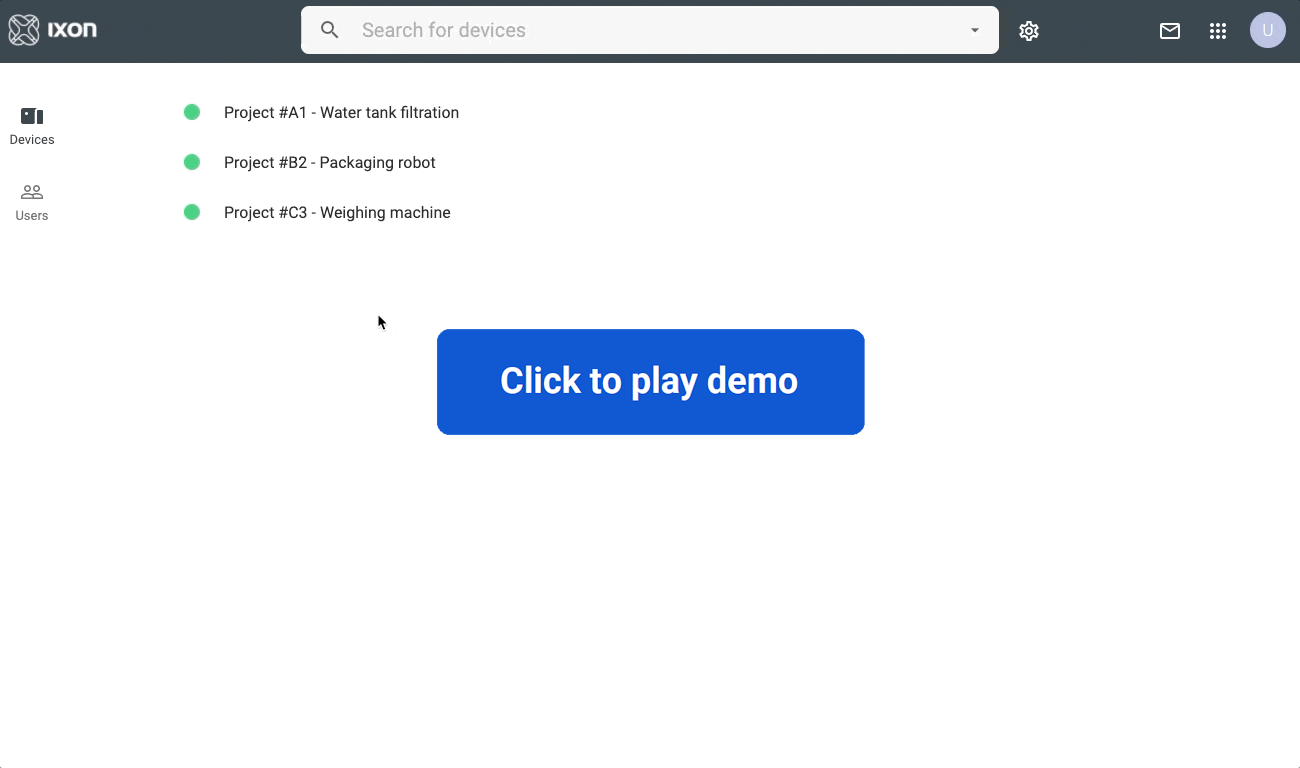Image resolution: width=1300 pixels, height=768 pixels.
Task: Open the messages envelope icon
Action: click(x=1169, y=30)
